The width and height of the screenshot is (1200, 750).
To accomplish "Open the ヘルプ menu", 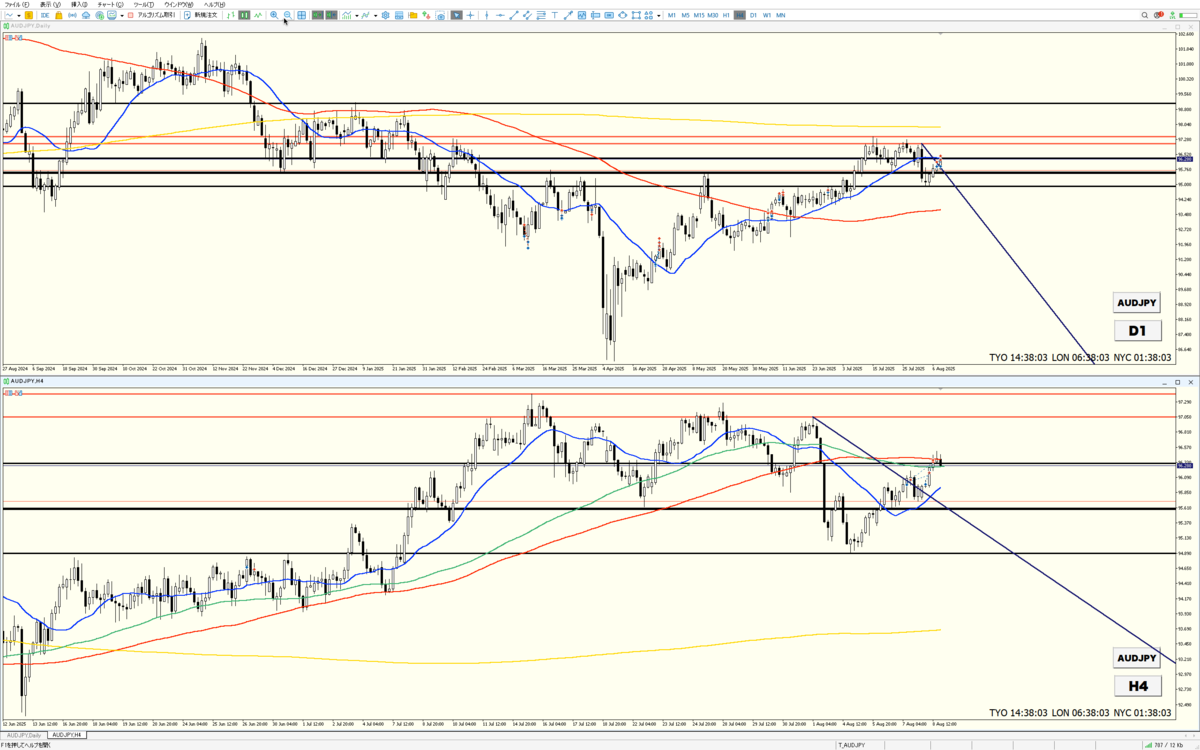I will tap(214, 5).
